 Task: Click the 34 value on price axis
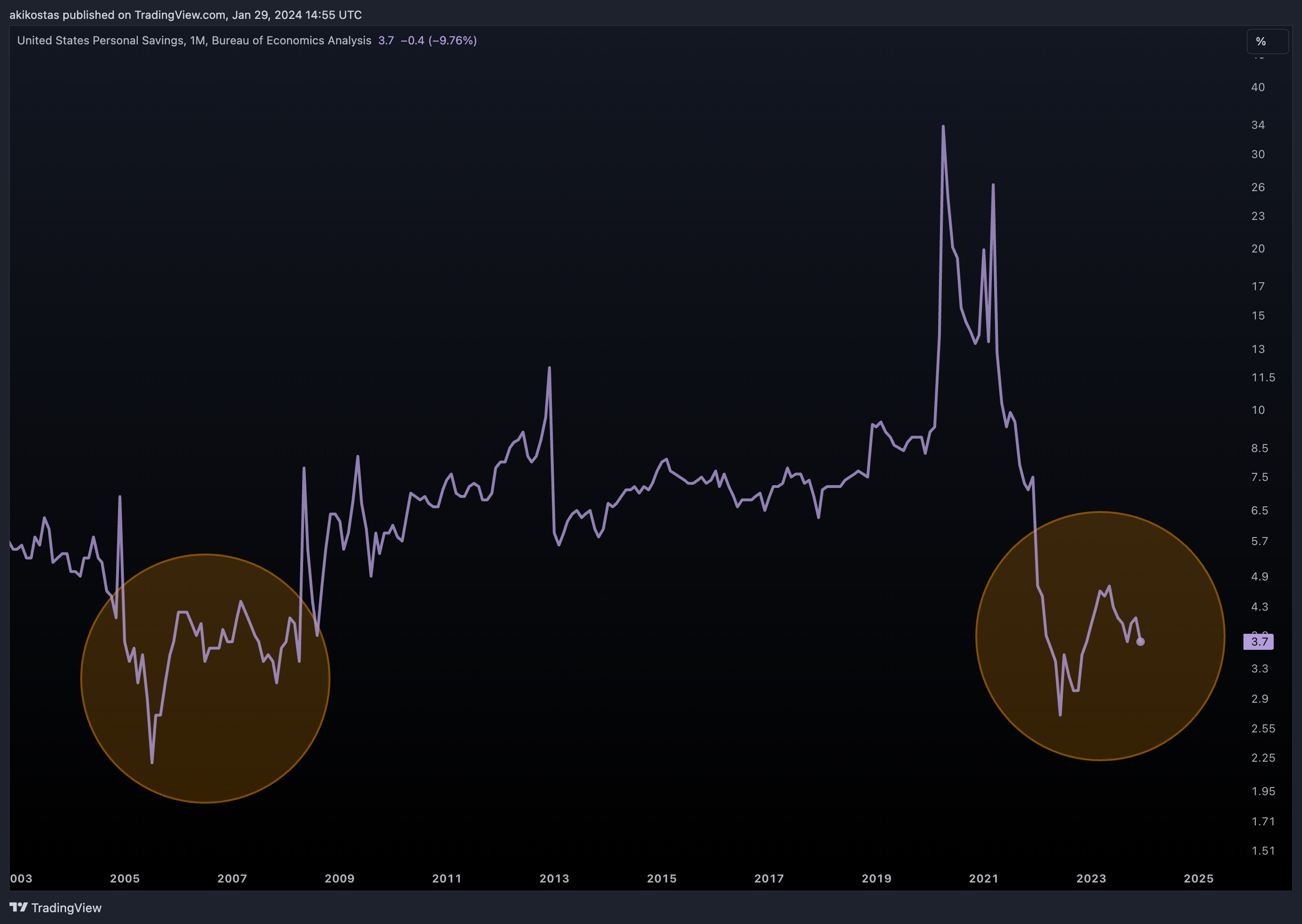click(1258, 125)
